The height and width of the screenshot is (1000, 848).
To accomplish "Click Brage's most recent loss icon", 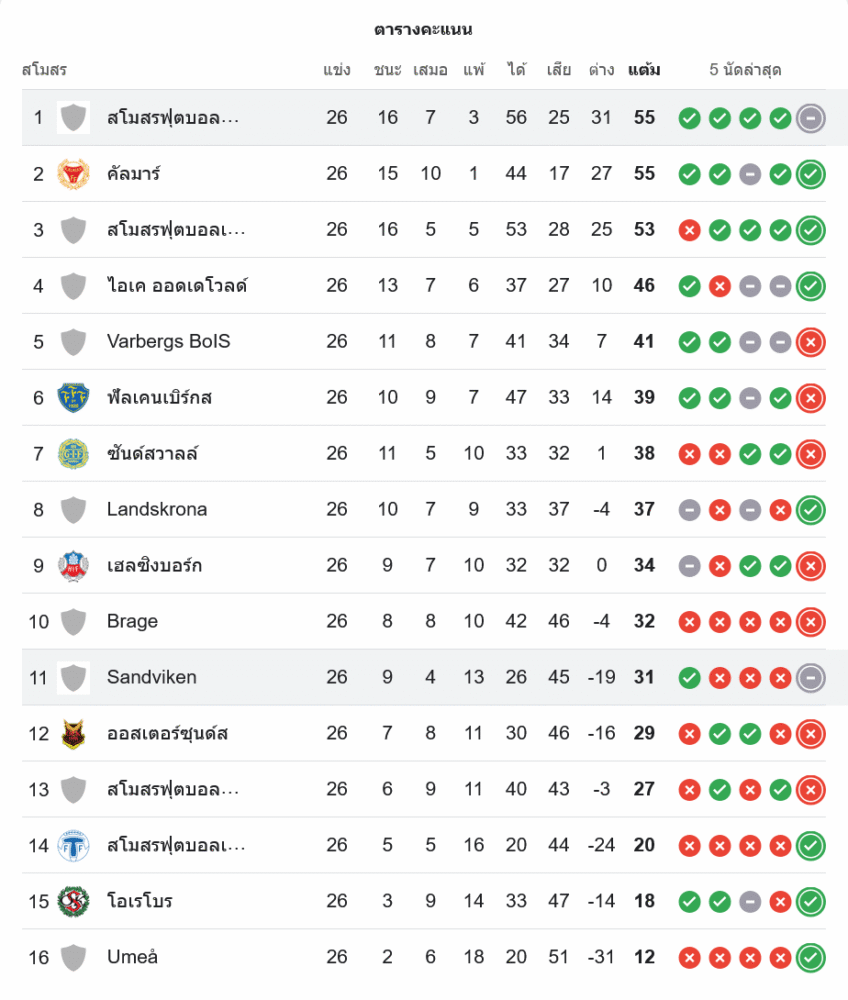I will 811,622.
